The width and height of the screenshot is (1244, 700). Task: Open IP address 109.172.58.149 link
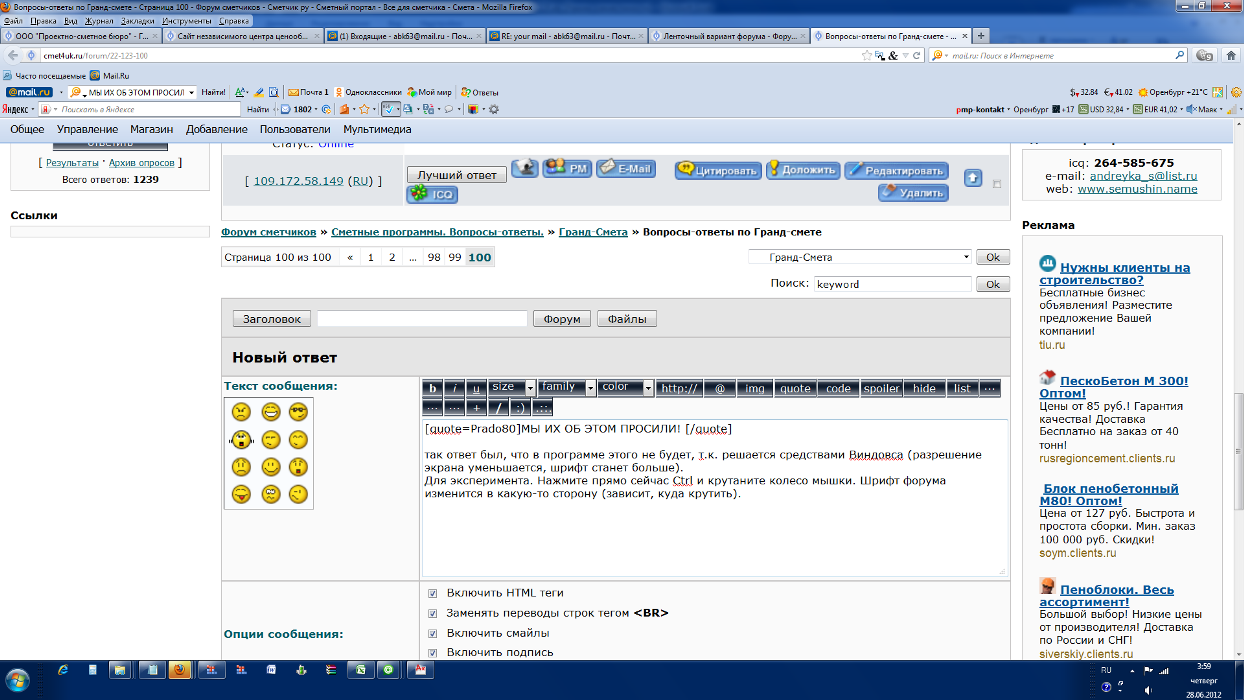point(298,181)
